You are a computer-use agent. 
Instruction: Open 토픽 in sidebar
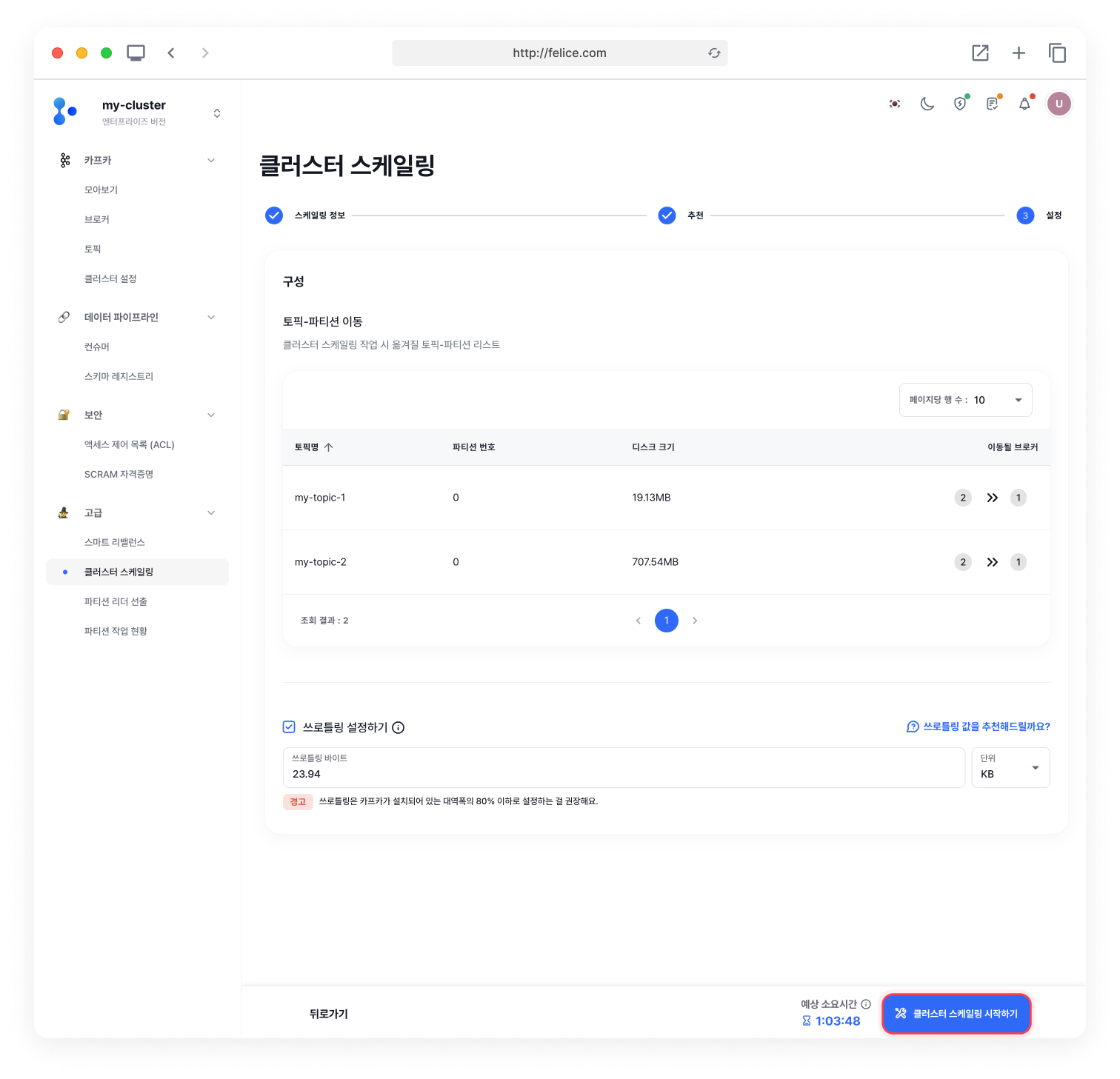[93, 249]
